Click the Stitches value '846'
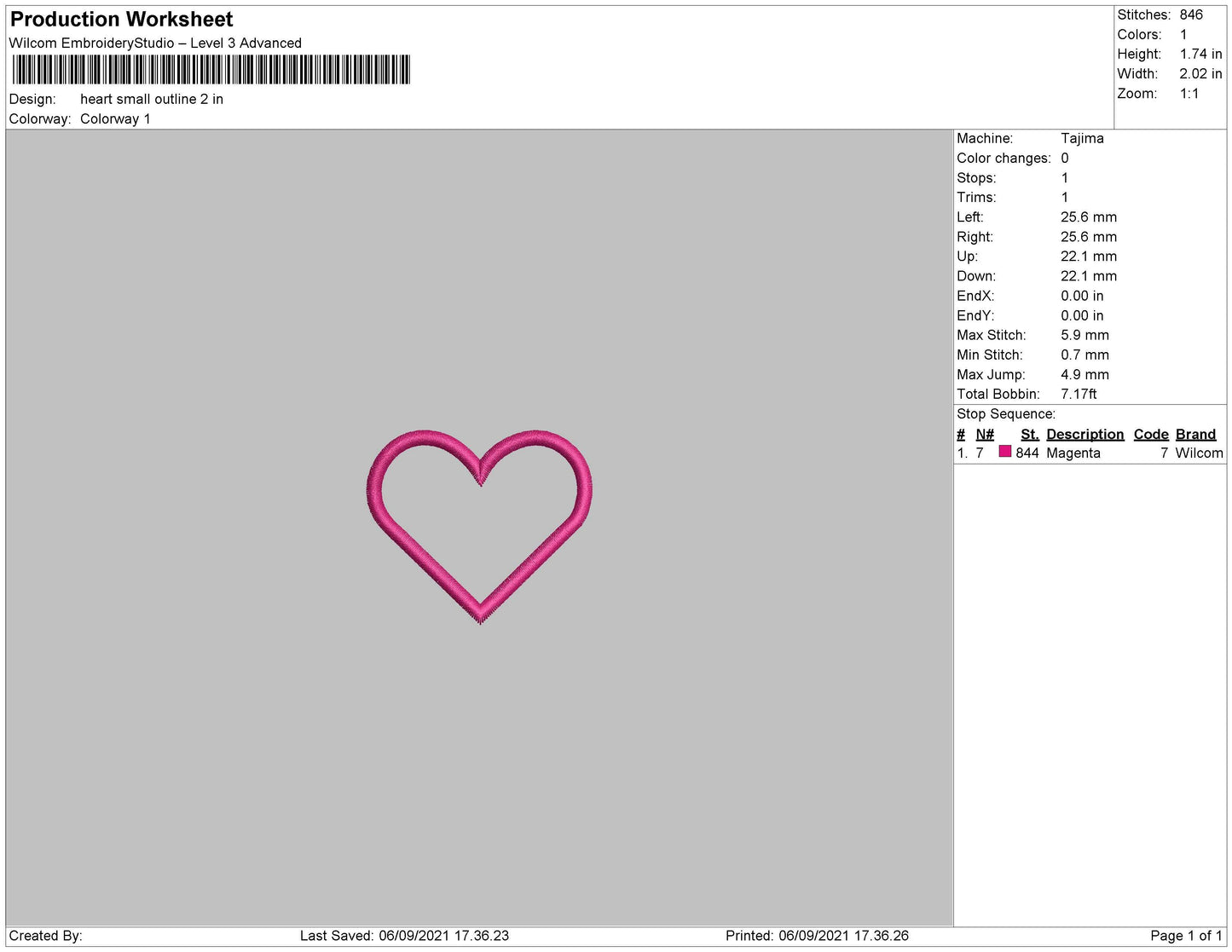The image size is (1232, 952). (1191, 14)
